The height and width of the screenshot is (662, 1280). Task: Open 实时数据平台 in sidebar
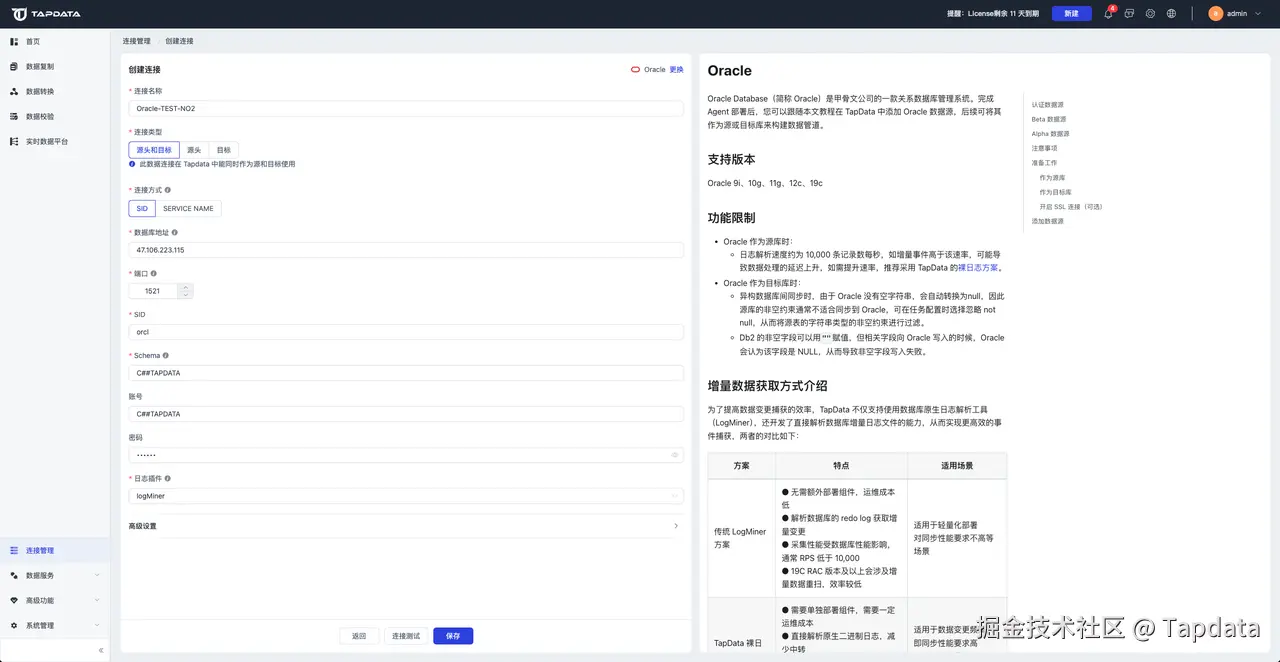(x=55, y=141)
